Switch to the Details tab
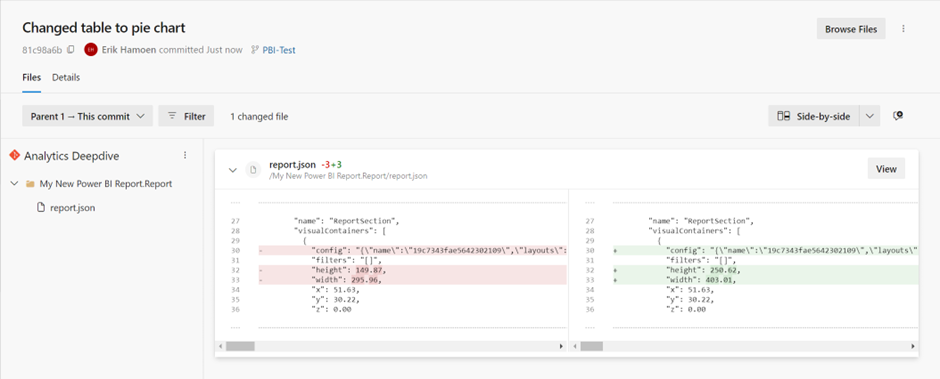 [66, 77]
